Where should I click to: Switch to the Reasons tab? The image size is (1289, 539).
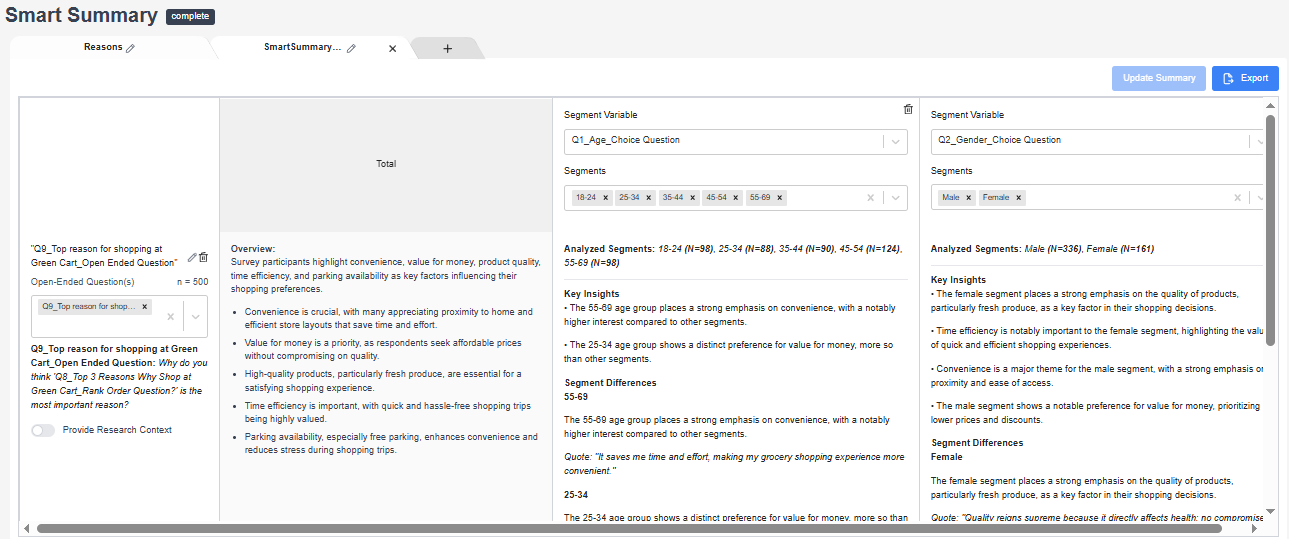103,48
